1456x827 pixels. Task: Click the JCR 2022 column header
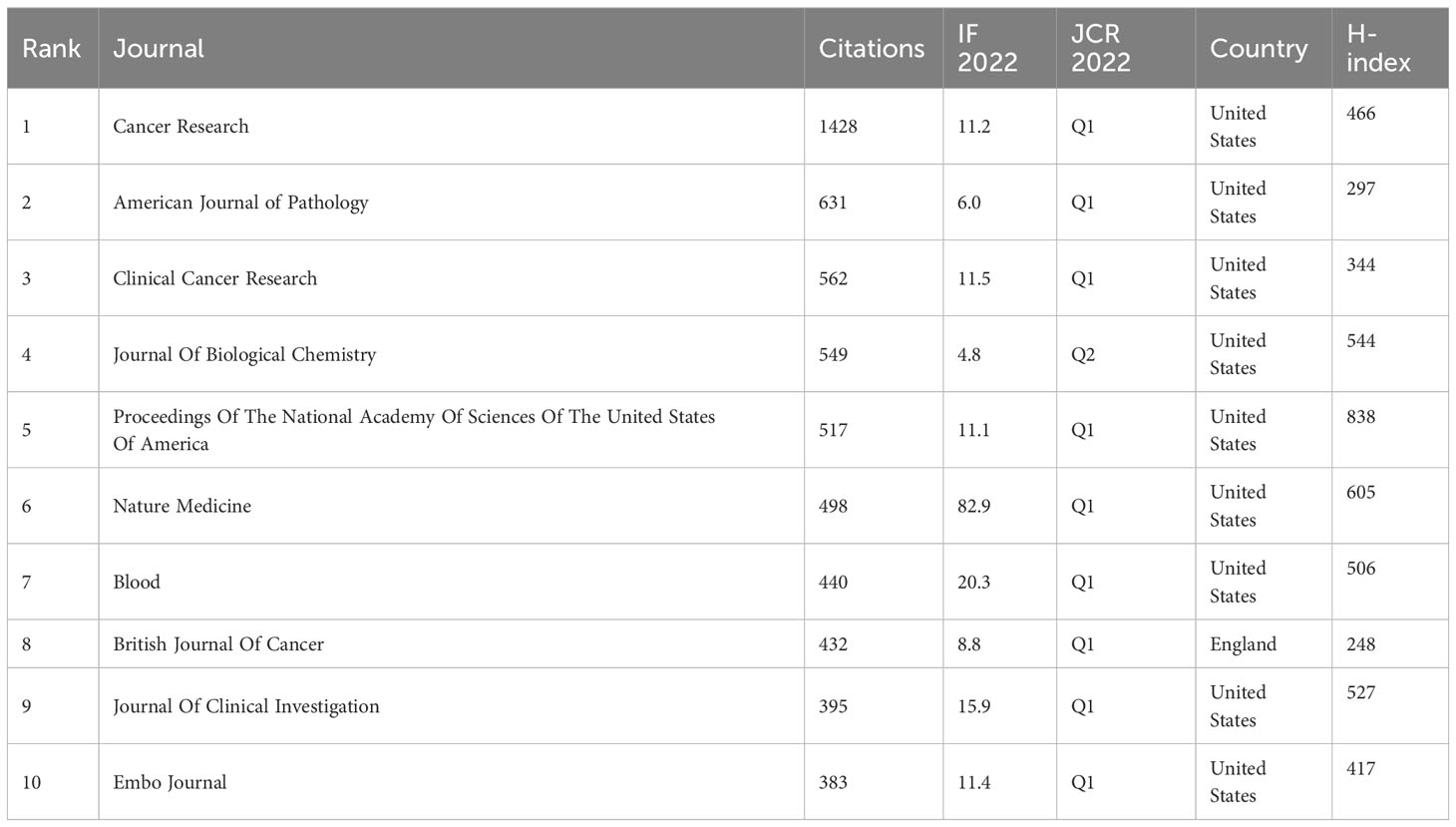(x=1101, y=48)
